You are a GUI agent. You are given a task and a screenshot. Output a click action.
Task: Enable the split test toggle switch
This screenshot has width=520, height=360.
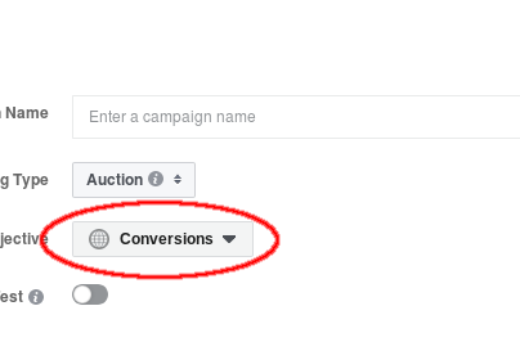pyautogui.click(x=90, y=295)
